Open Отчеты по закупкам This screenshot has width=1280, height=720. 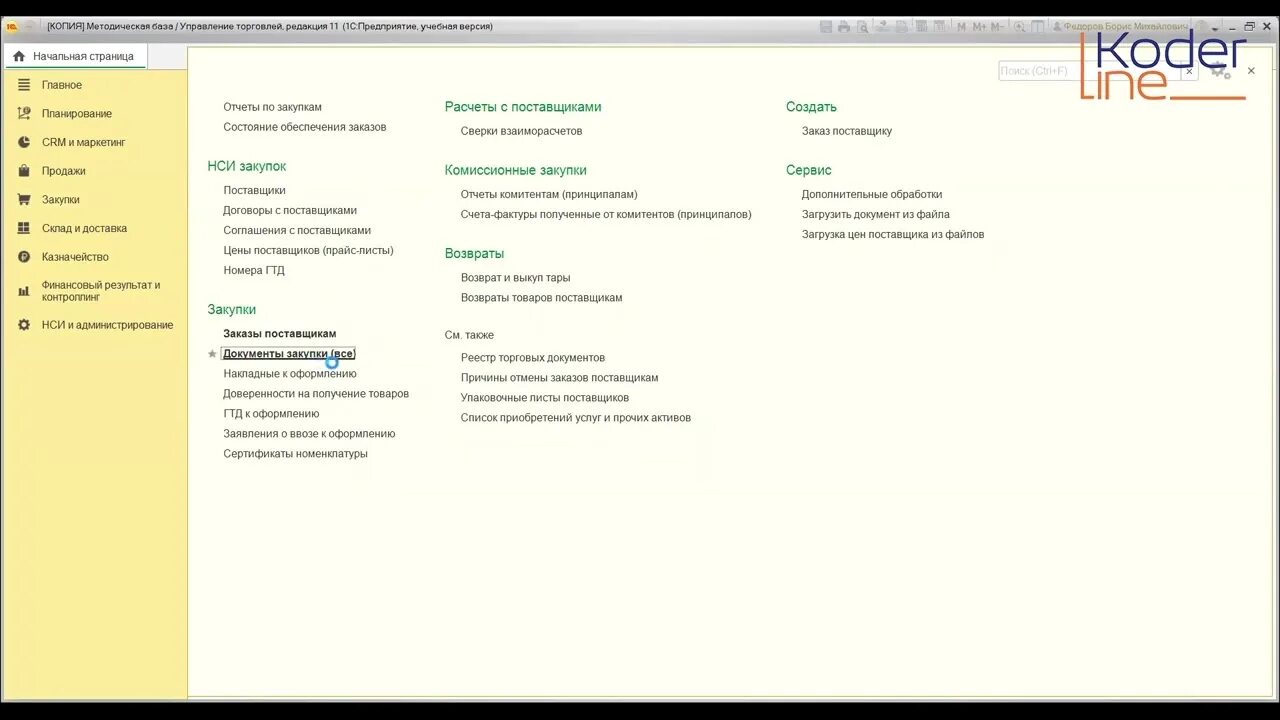[x=272, y=107]
